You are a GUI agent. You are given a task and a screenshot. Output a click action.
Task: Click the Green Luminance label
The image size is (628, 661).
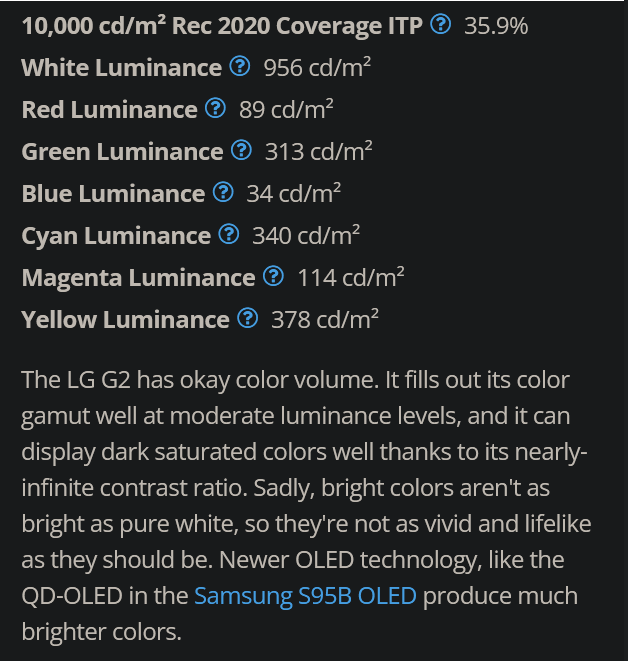[122, 151]
